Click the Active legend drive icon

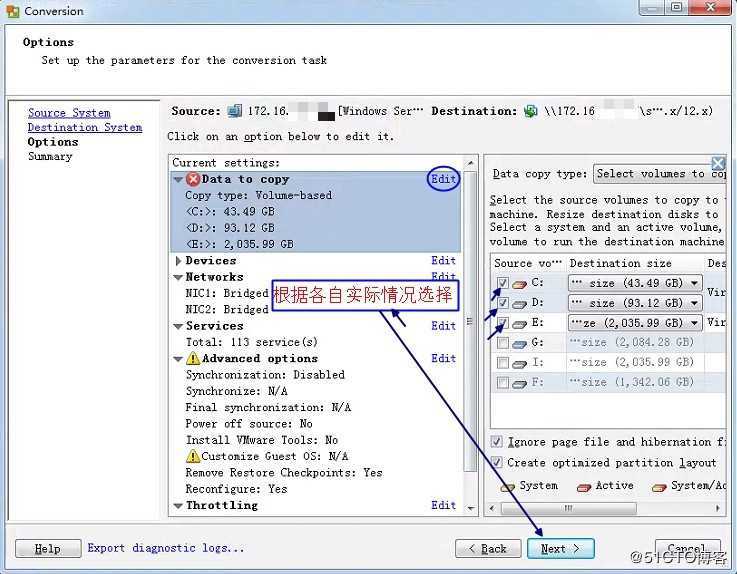pos(584,487)
